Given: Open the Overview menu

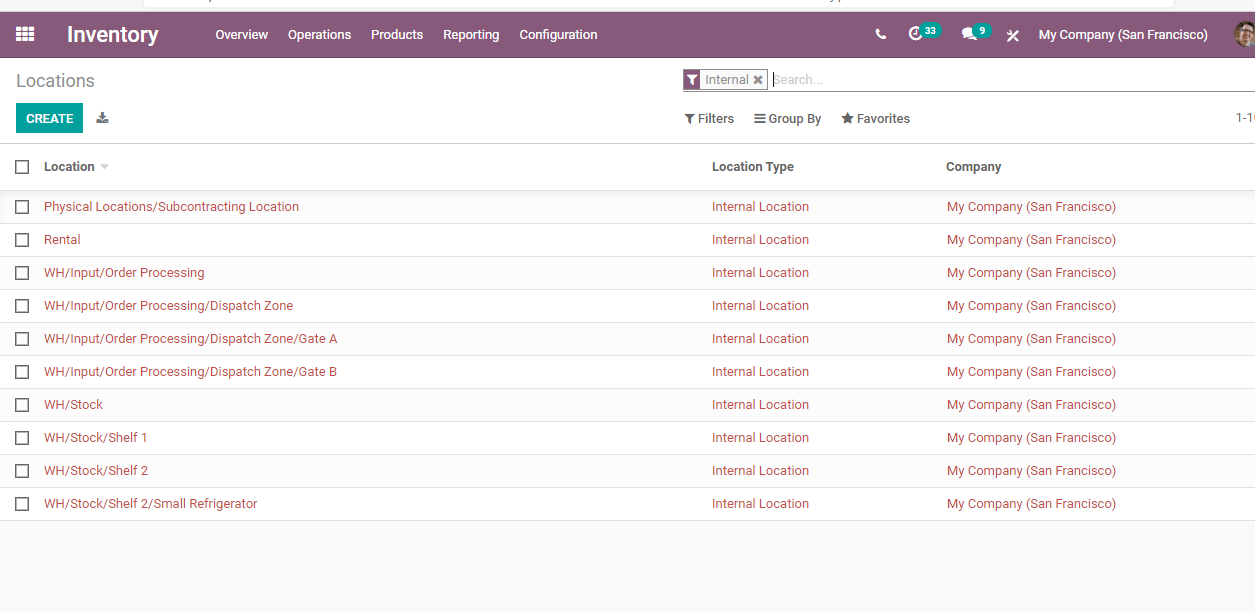Looking at the screenshot, I should pyautogui.click(x=242, y=34).
